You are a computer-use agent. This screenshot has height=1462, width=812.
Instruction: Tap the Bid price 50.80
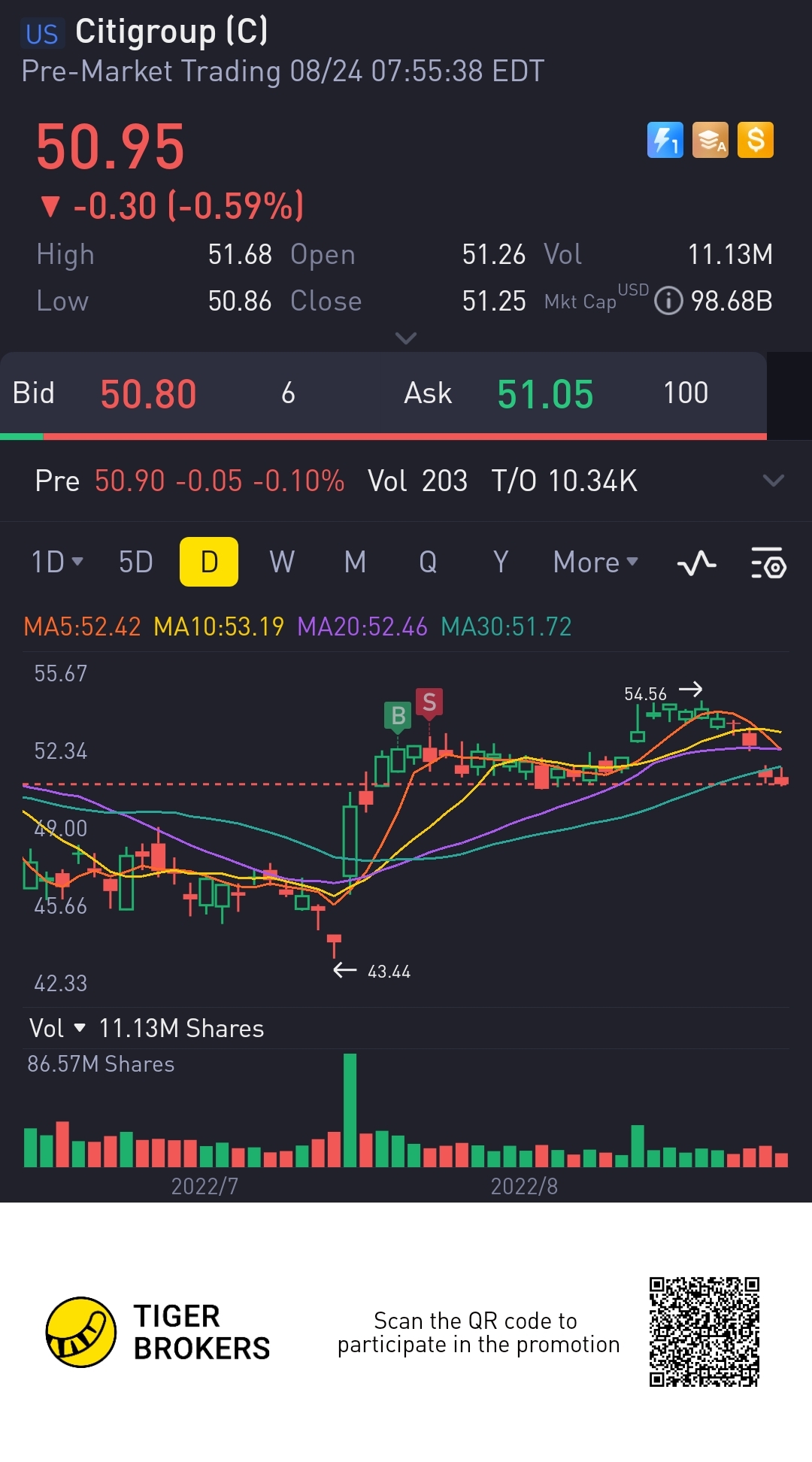click(x=148, y=394)
